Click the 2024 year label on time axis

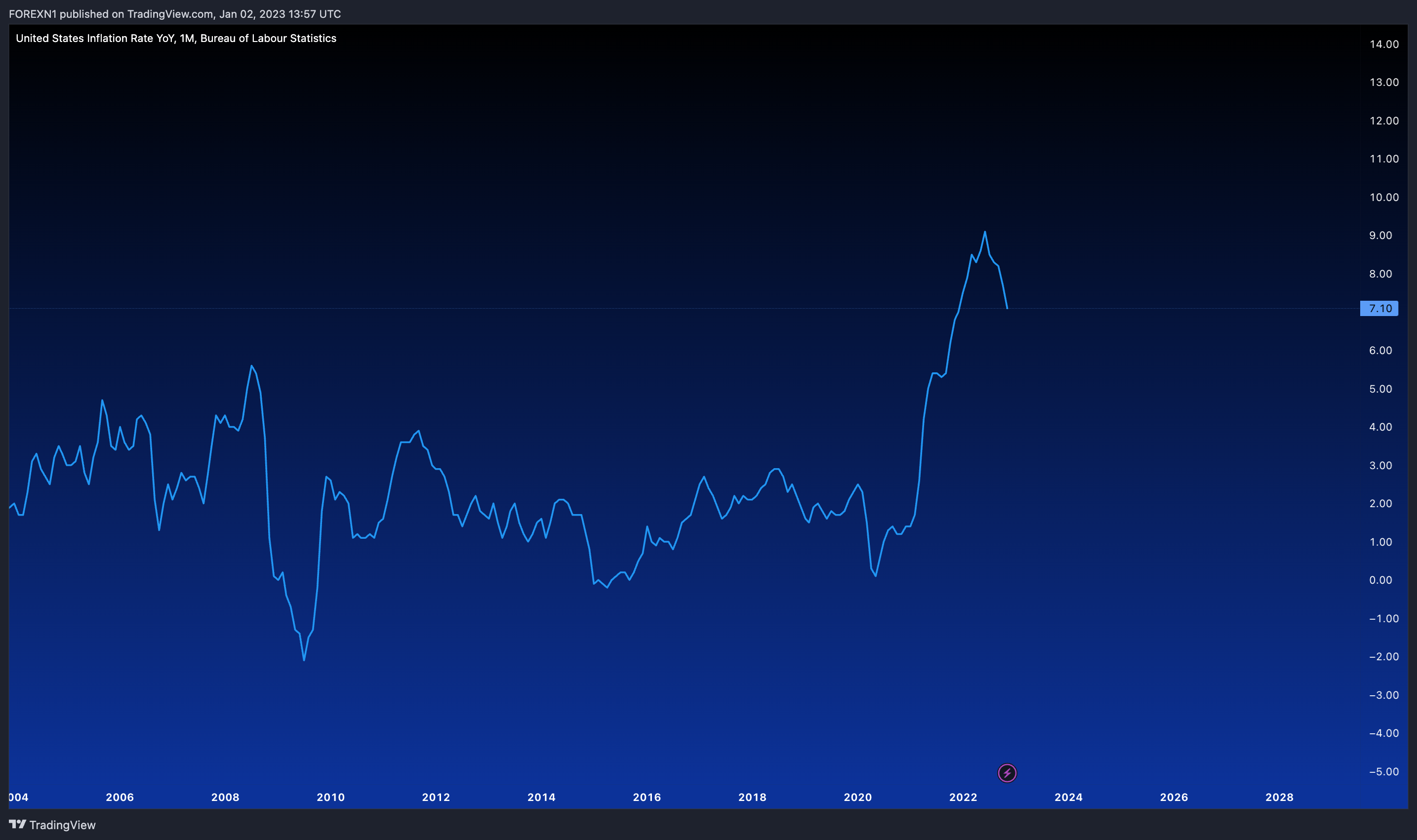(x=1069, y=797)
